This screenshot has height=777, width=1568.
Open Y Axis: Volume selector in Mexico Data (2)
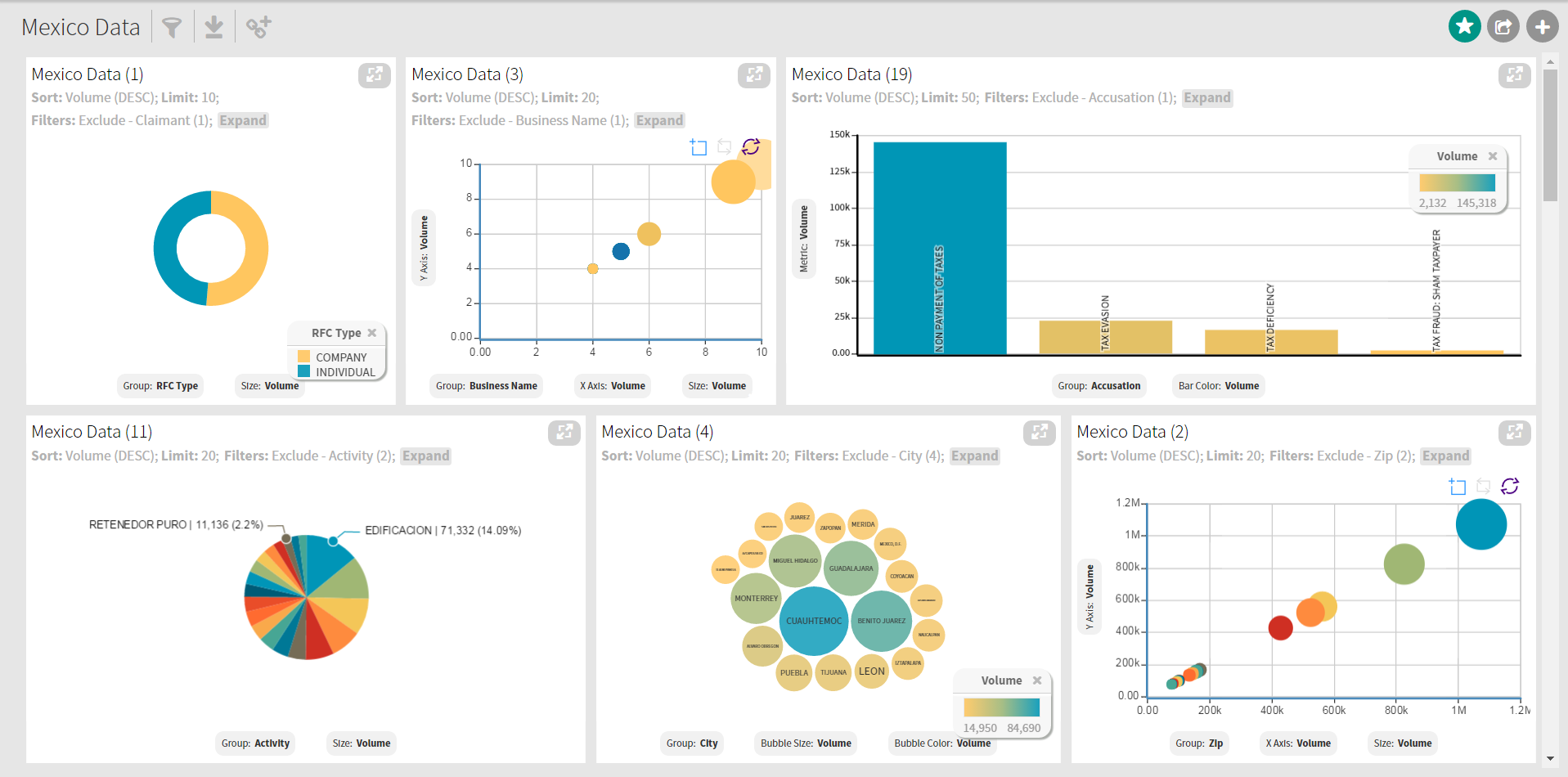tap(1090, 598)
